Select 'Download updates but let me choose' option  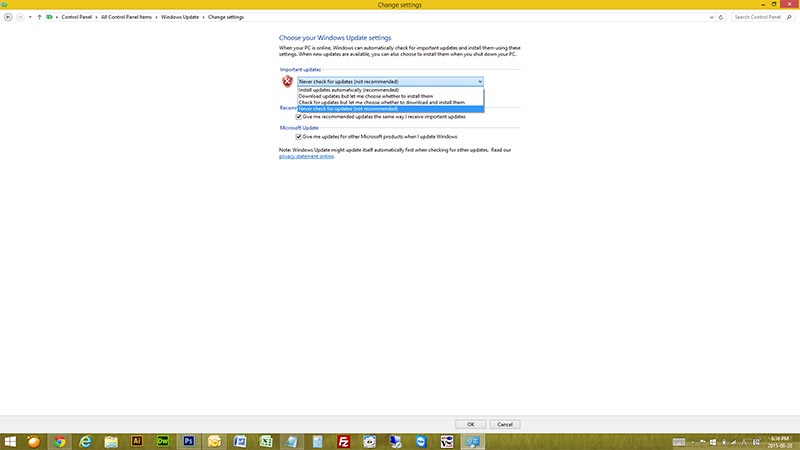(390, 96)
